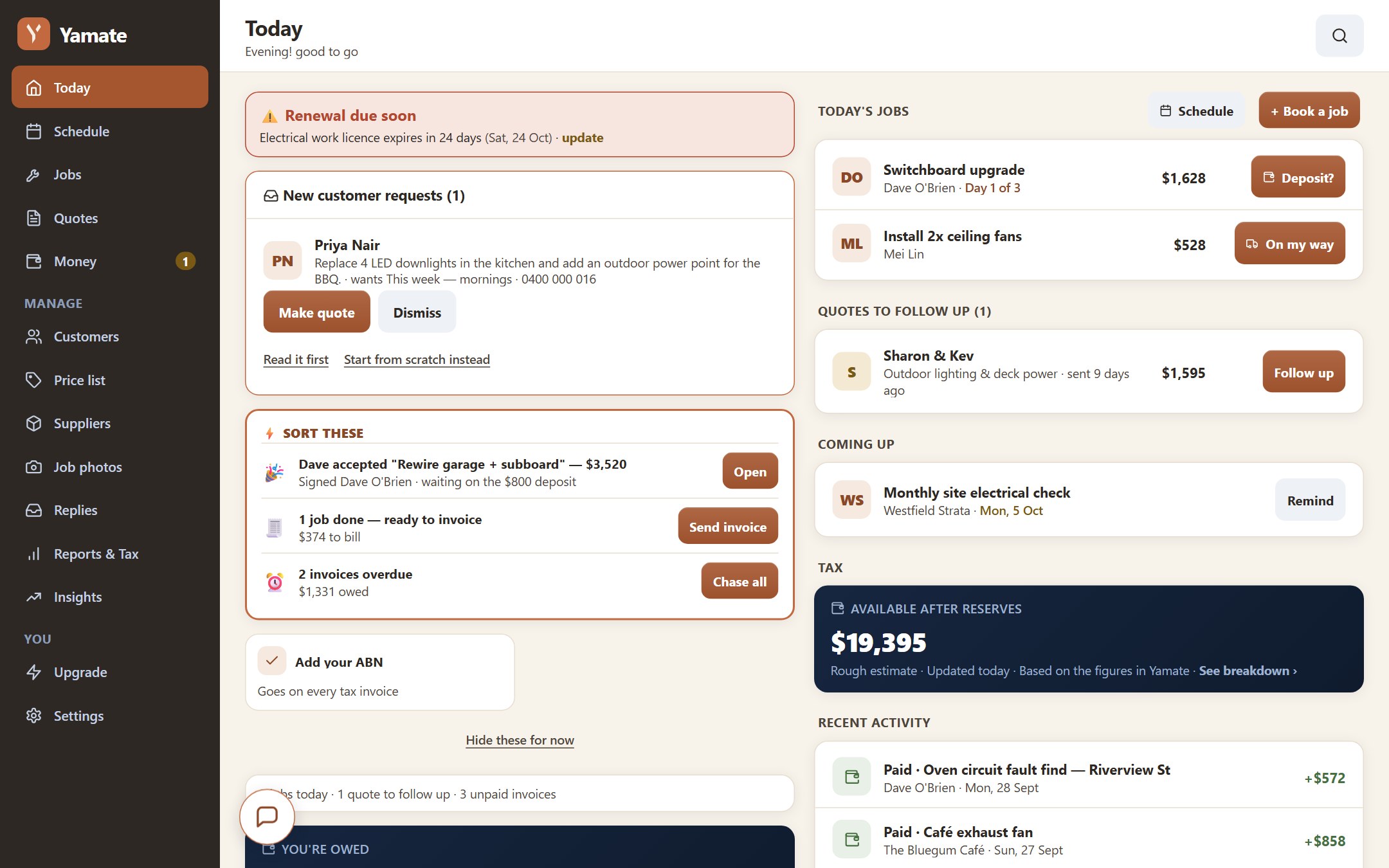Click the receipt icon beside 1 job done
The width and height of the screenshot is (1389, 868).
tap(275, 527)
